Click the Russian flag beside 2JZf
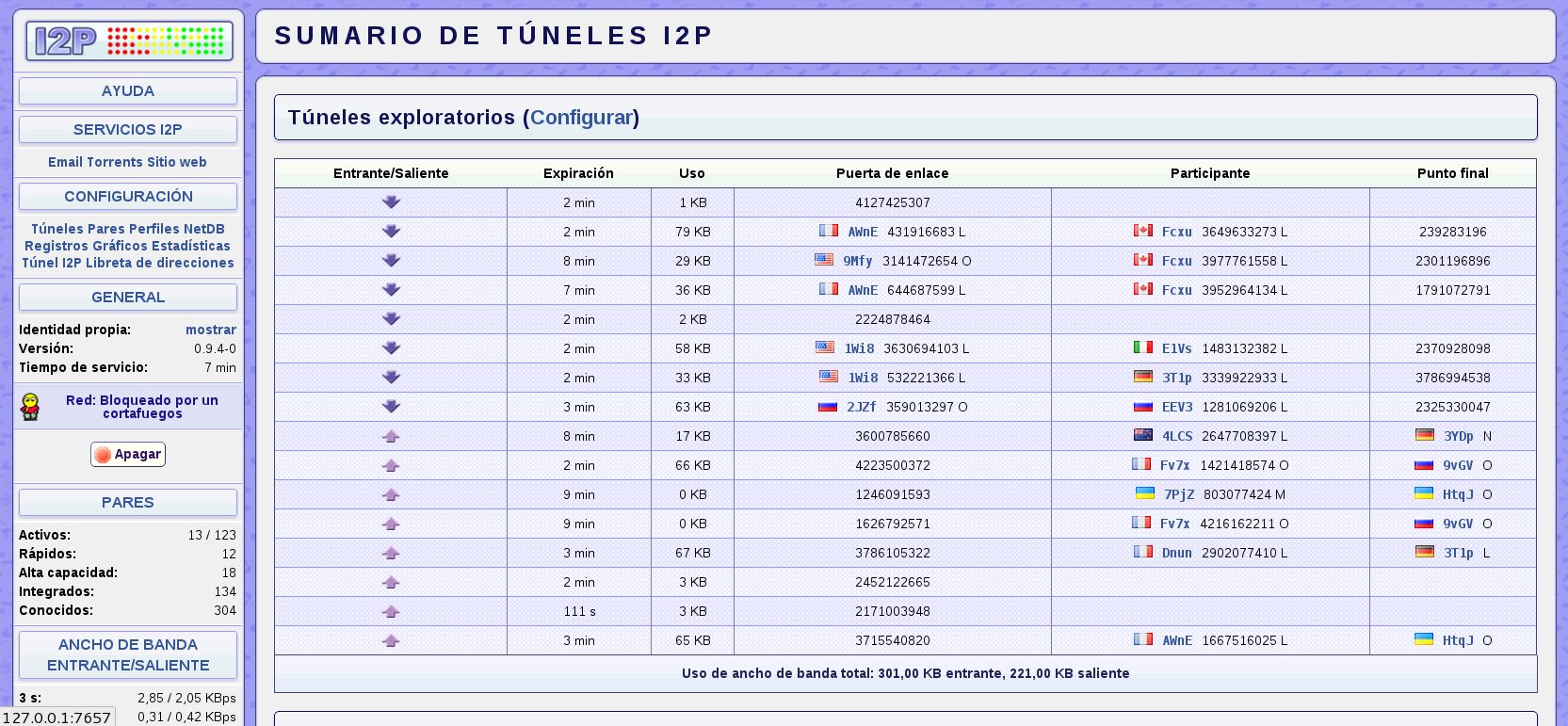Image resolution: width=1568 pixels, height=726 pixels. tap(828, 406)
